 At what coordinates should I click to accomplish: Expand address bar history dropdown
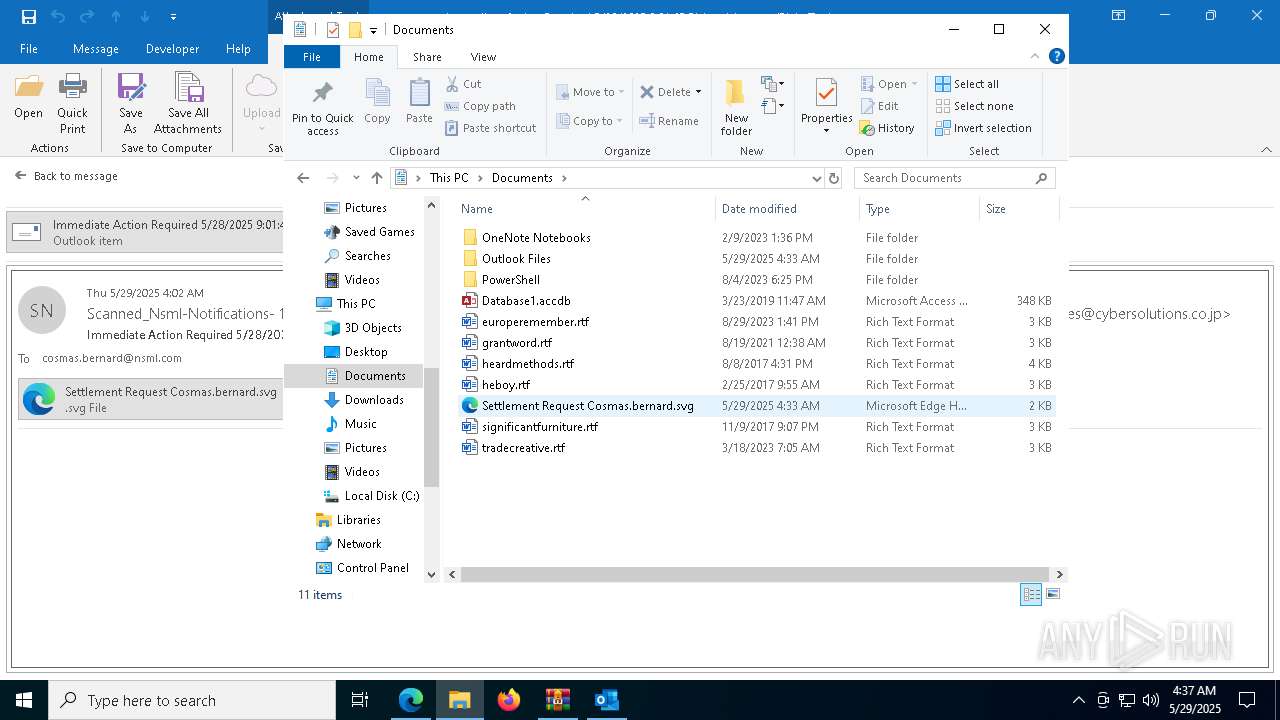tap(817, 178)
